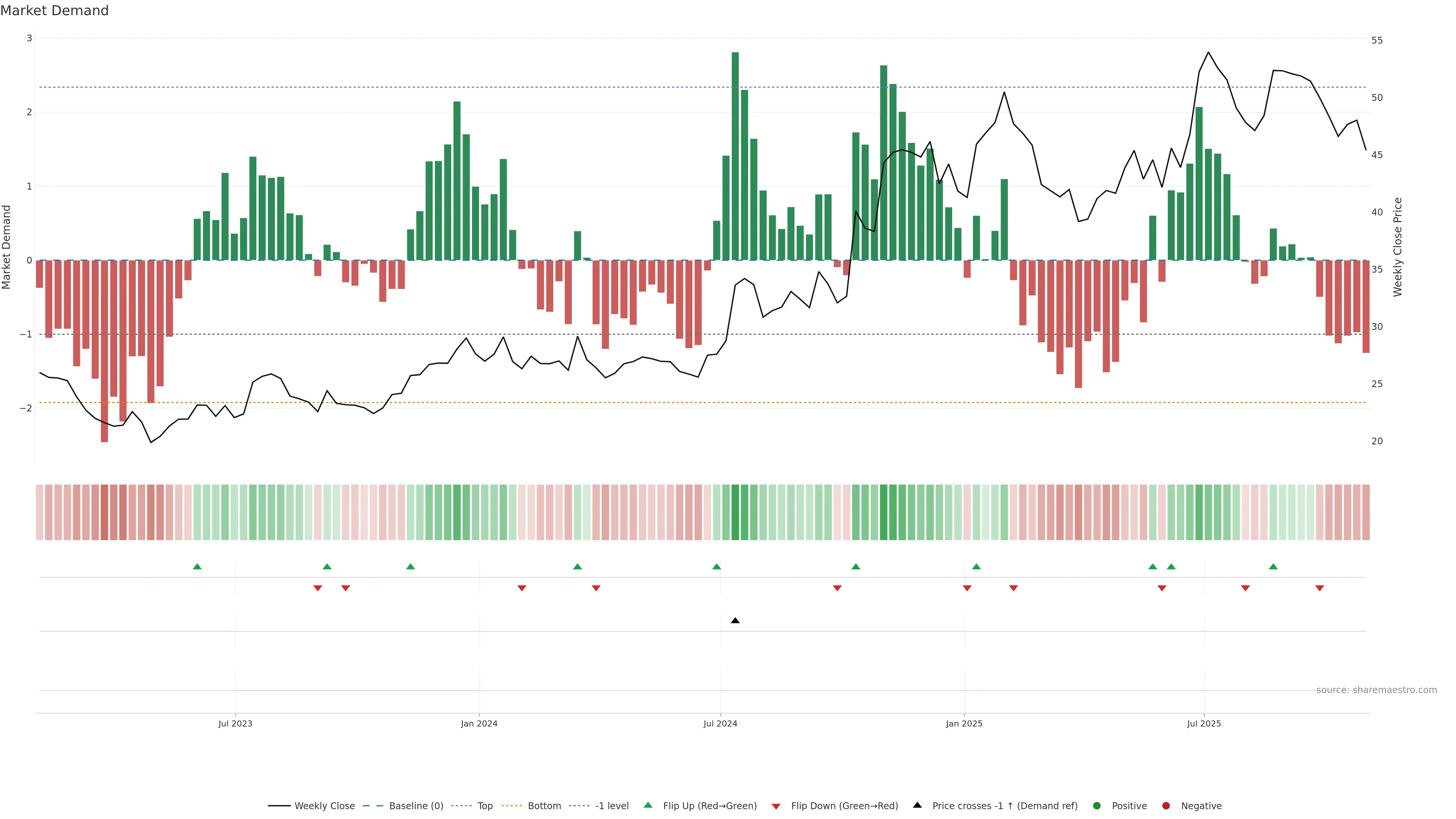Click Bottom legend entry
This screenshot has width=1456, height=819.
tap(544, 805)
